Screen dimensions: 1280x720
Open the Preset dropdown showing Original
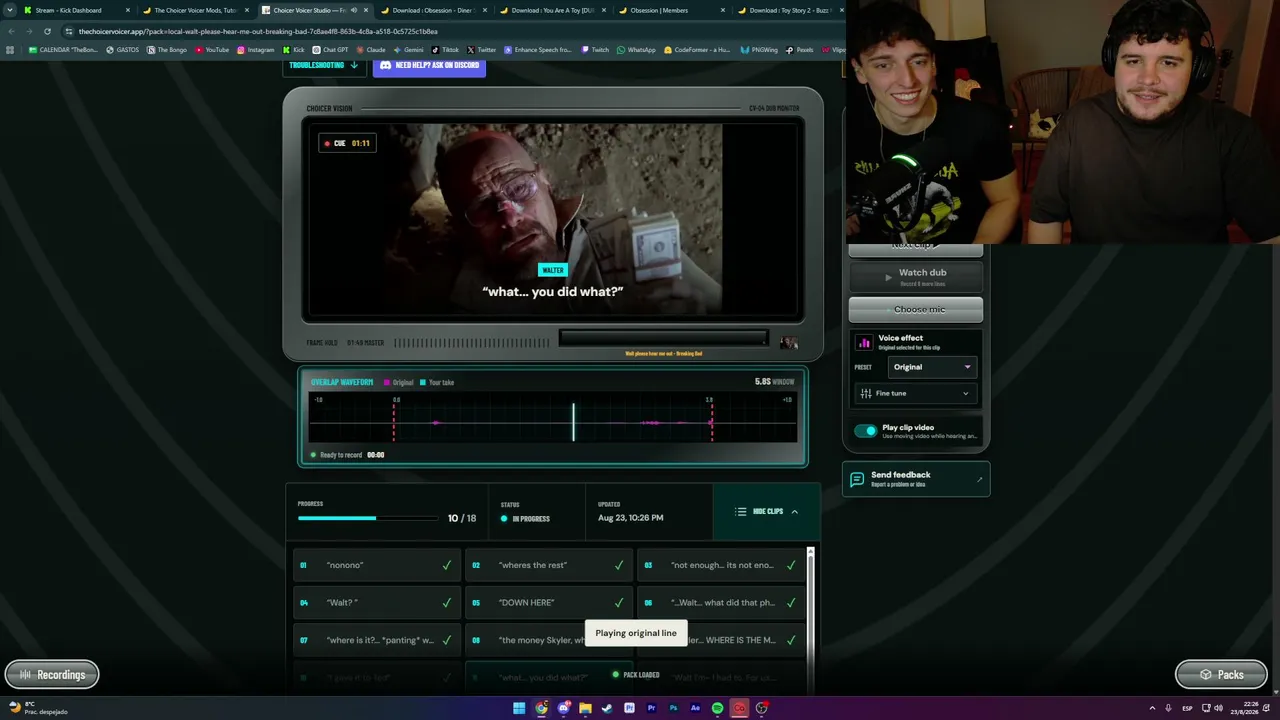[932, 367]
